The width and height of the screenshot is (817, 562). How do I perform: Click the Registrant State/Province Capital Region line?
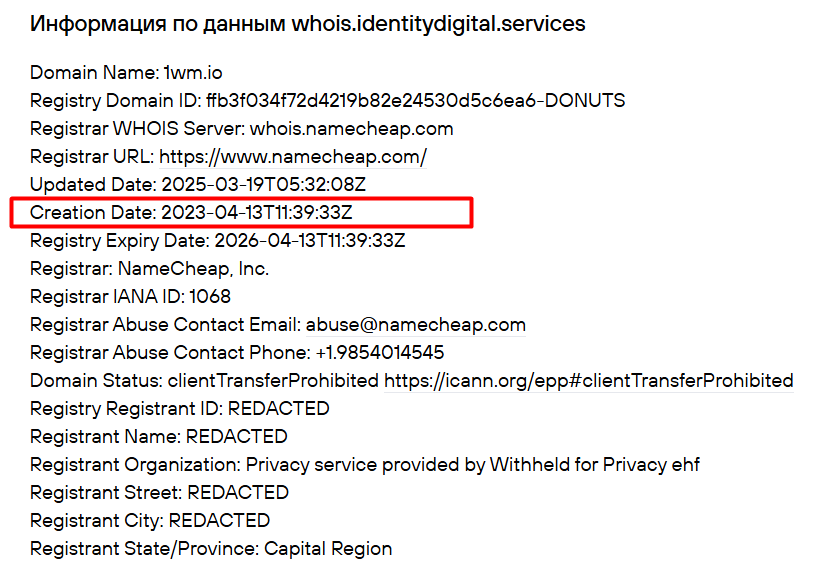210,549
